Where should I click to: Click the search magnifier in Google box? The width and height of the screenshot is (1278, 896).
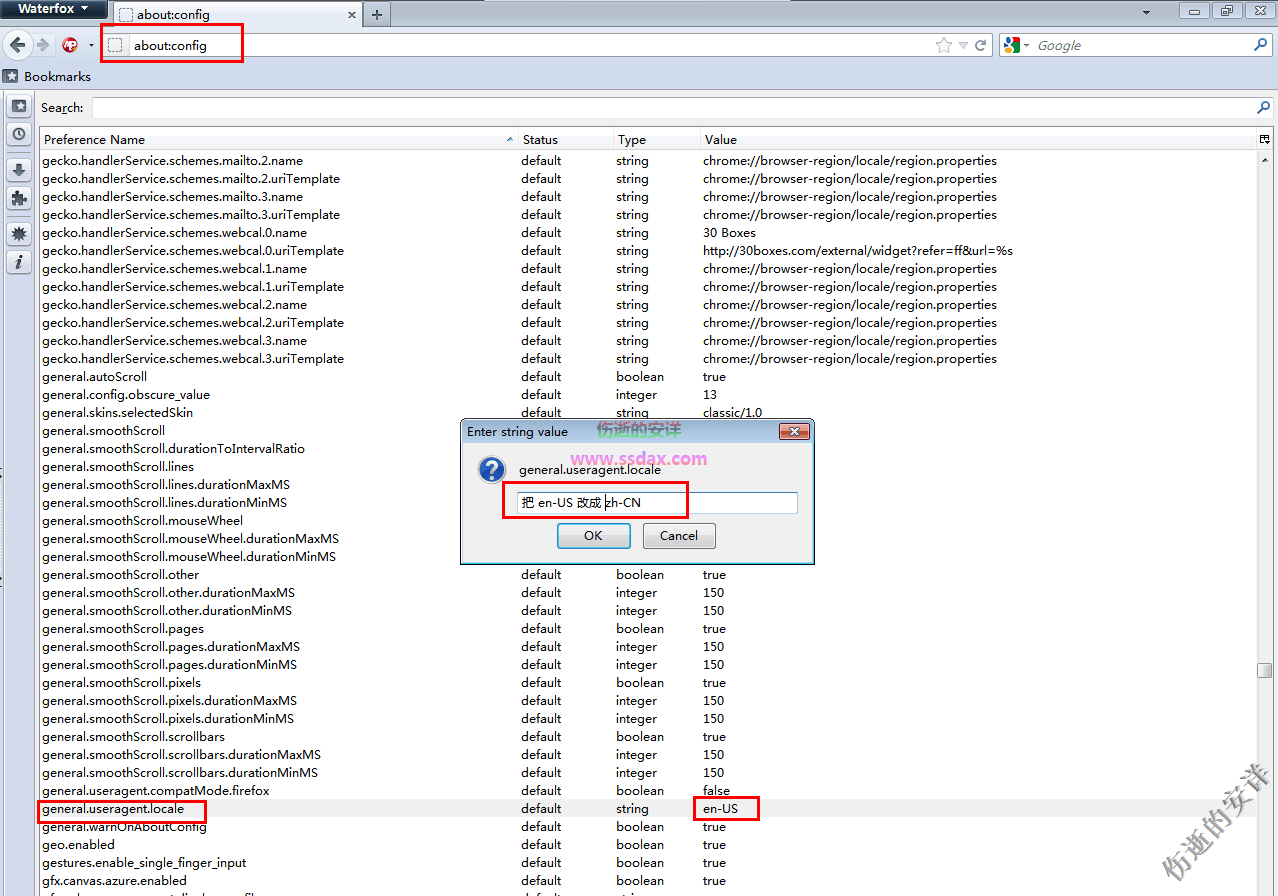1260,45
